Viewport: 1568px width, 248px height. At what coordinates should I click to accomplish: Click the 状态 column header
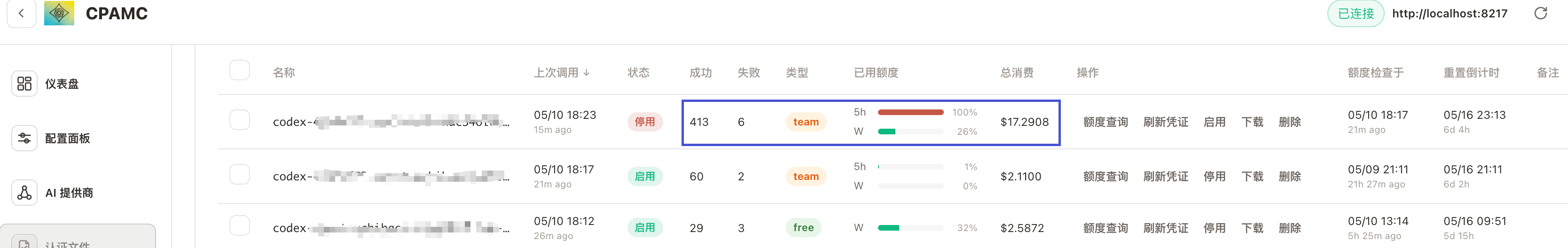638,73
